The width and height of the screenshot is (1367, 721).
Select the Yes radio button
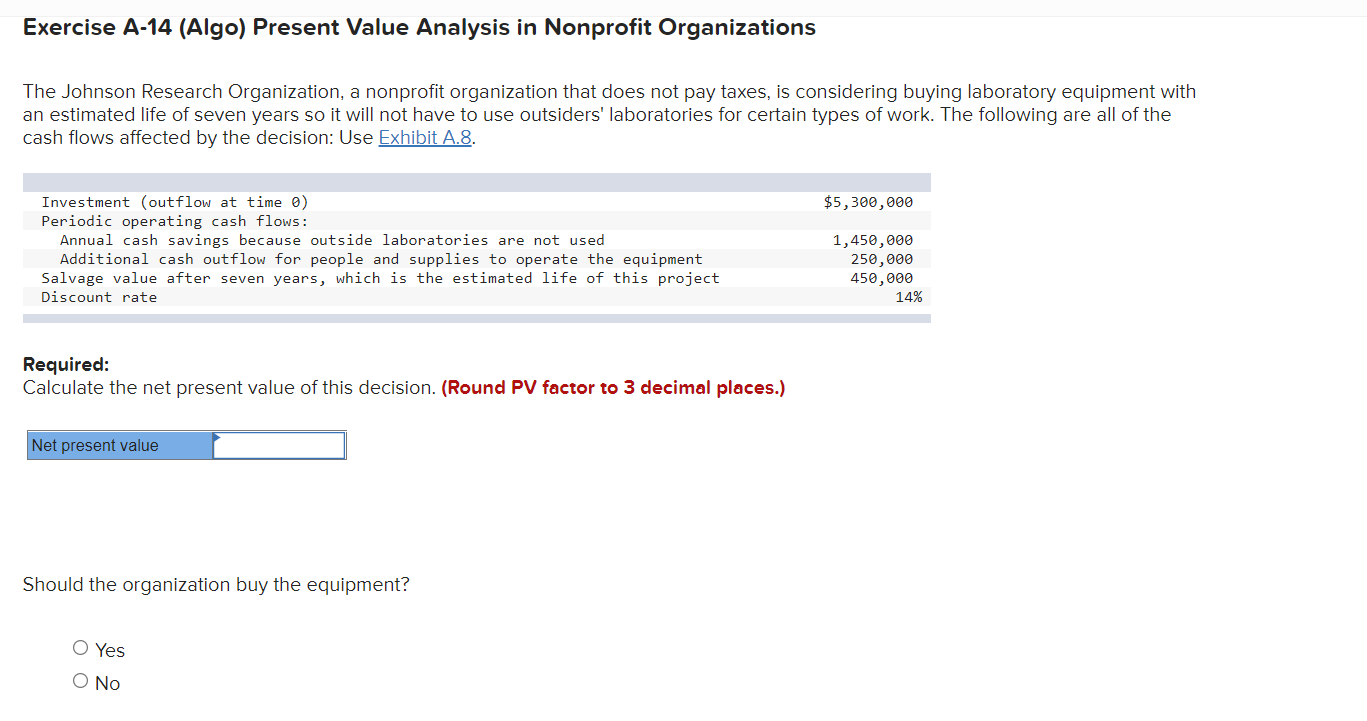[80, 648]
